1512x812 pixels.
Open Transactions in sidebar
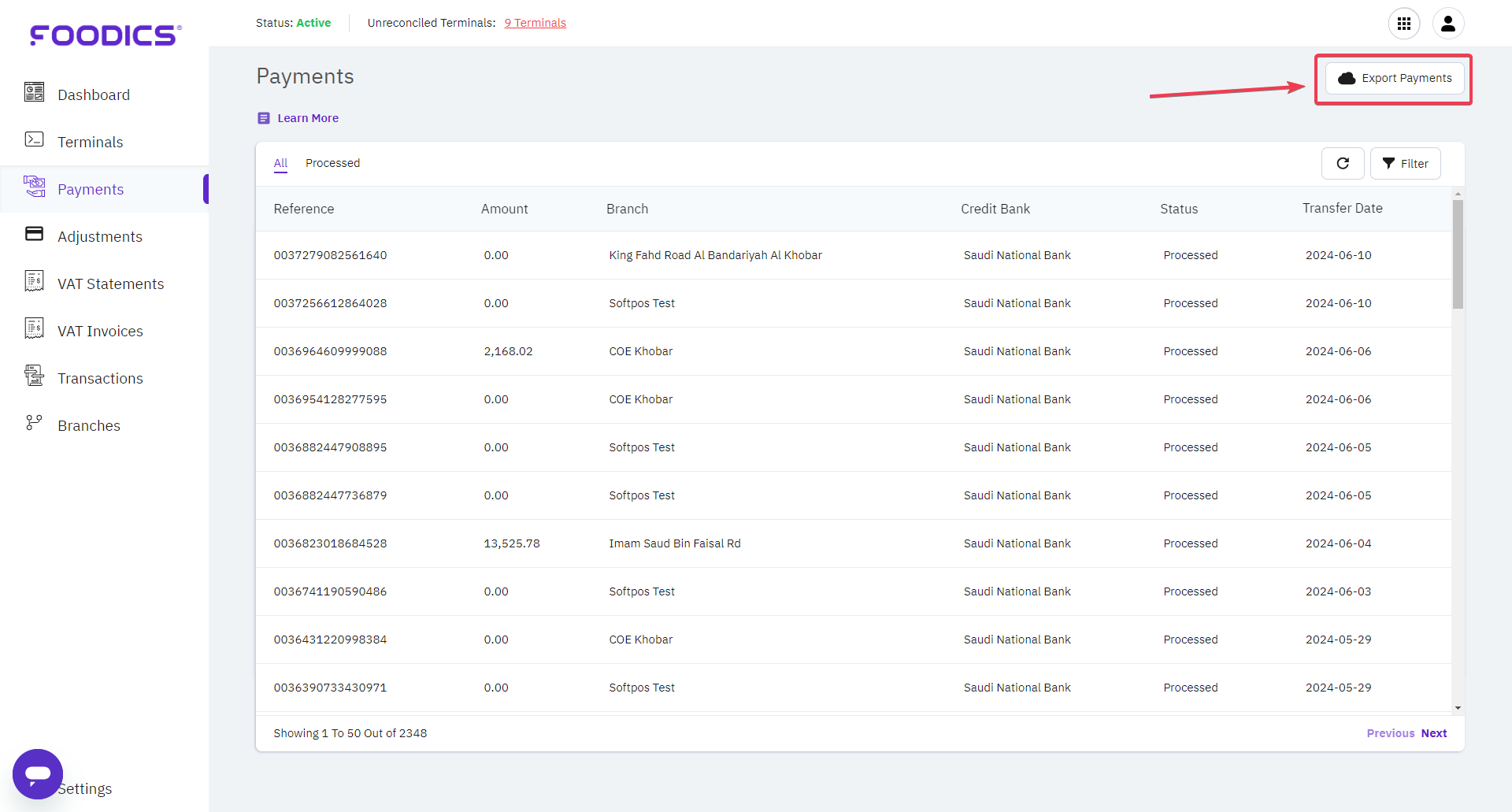(100, 378)
